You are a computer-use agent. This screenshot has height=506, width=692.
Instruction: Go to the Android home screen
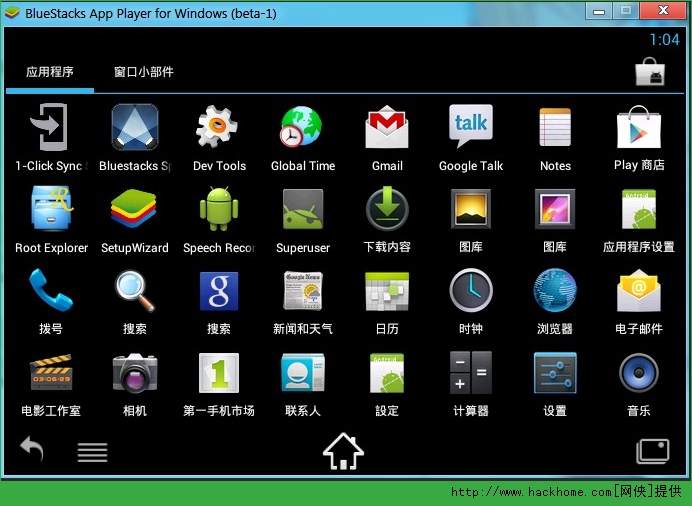(343, 451)
